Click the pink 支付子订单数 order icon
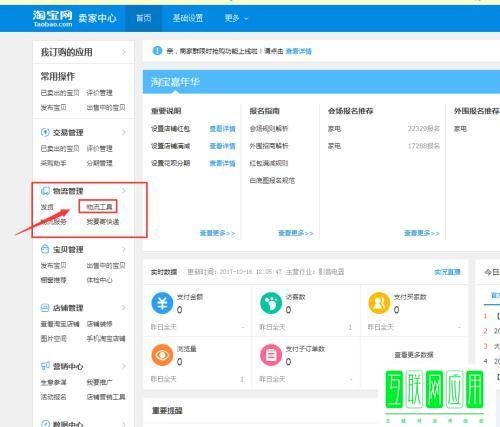Viewport: 500px width, 427px height. 271,355
